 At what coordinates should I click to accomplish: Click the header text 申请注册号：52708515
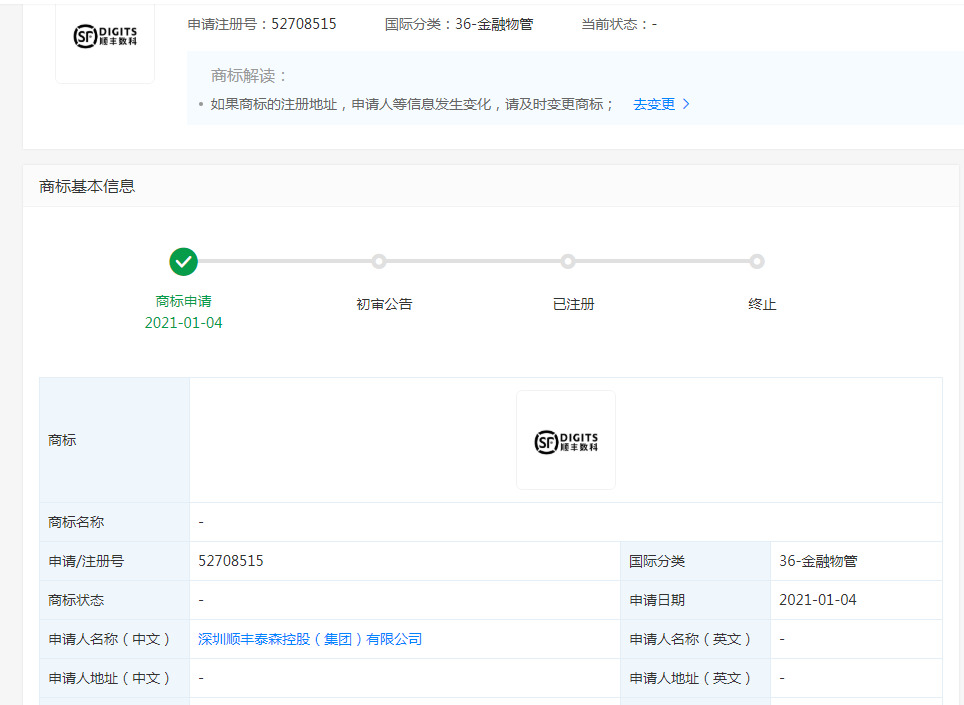click(262, 24)
